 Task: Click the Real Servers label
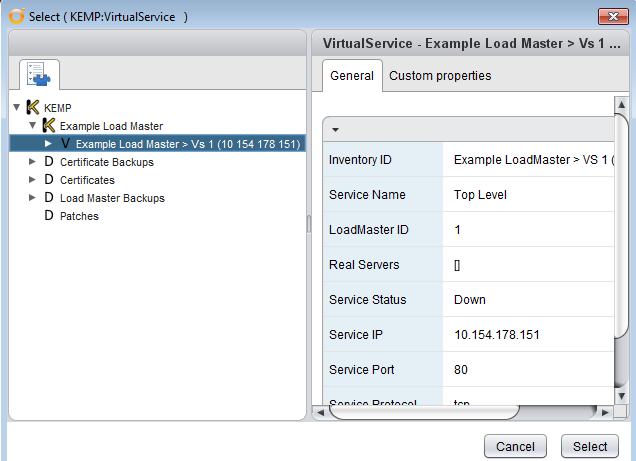[x=364, y=264]
